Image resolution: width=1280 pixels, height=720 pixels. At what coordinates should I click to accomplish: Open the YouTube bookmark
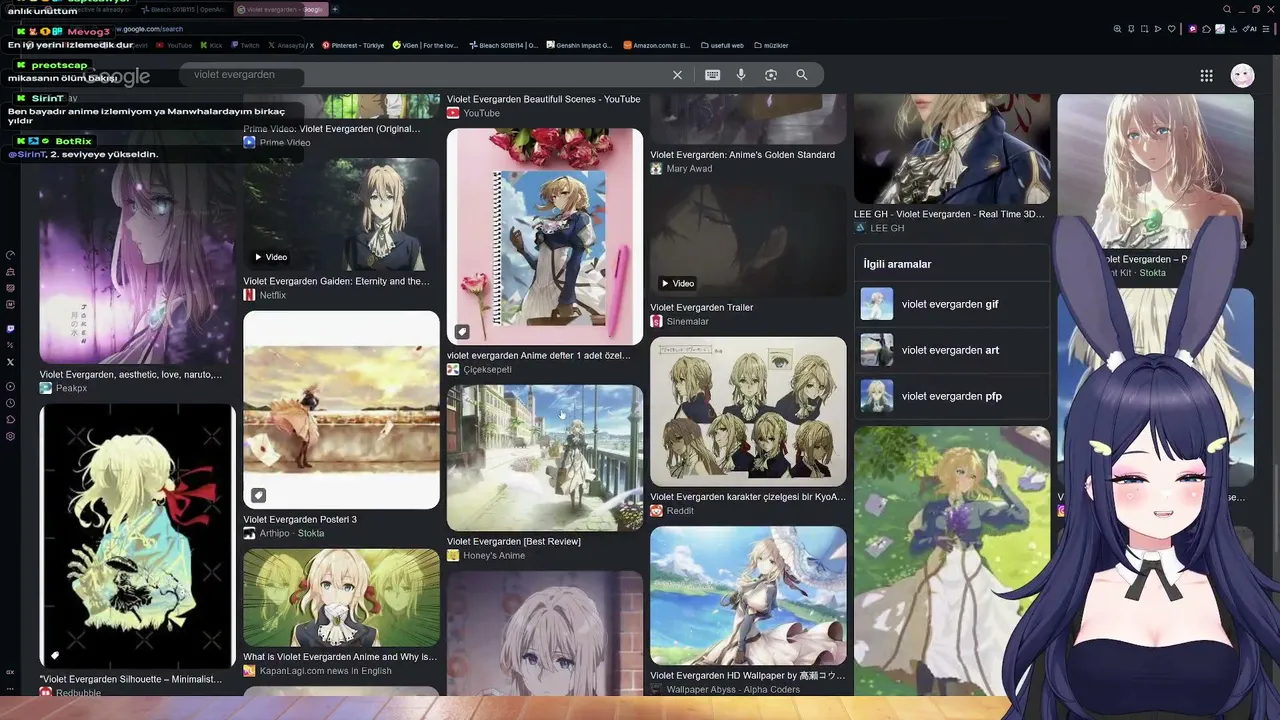(x=174, y=45)
